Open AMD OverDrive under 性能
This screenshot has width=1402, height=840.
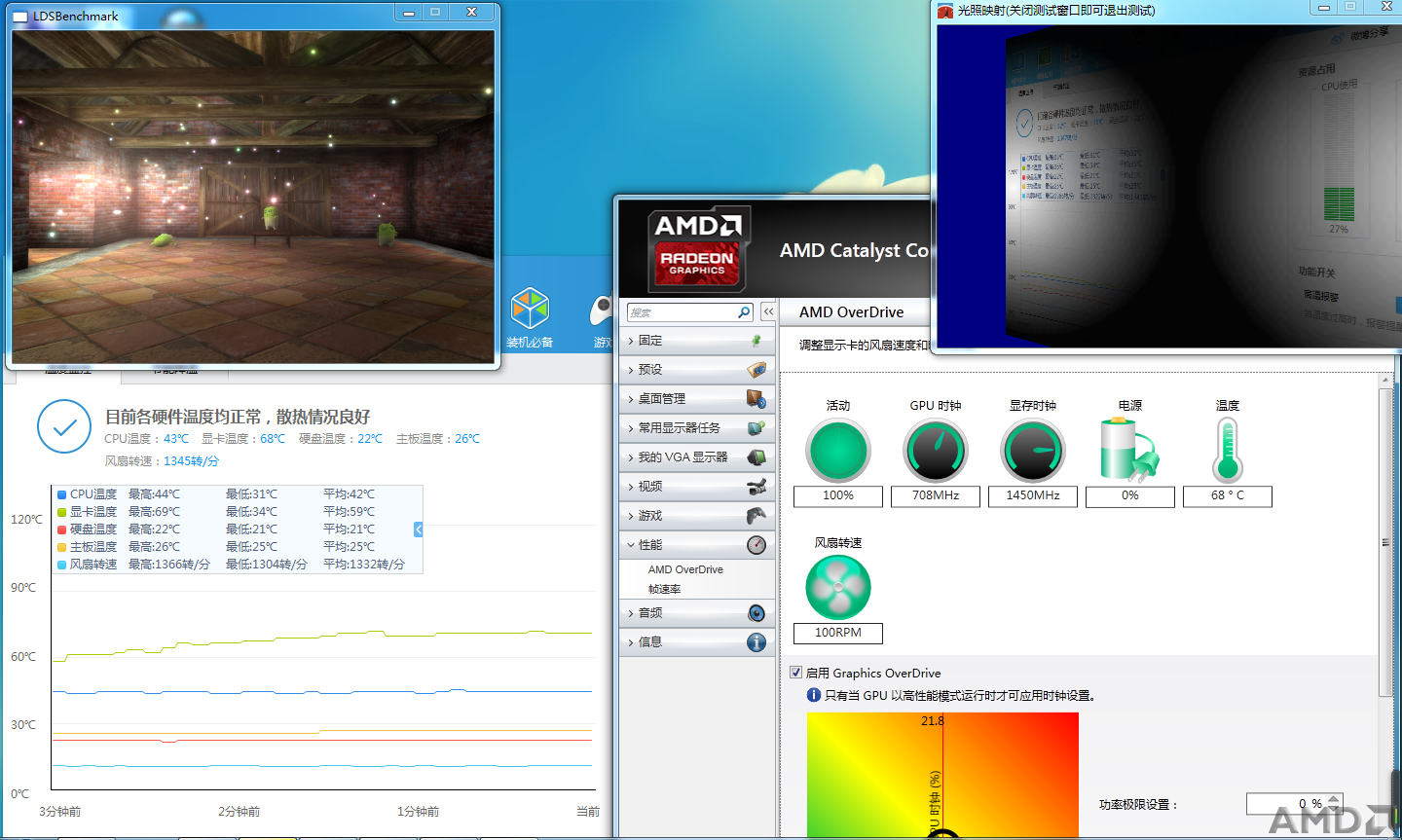(x=685, y=569)
